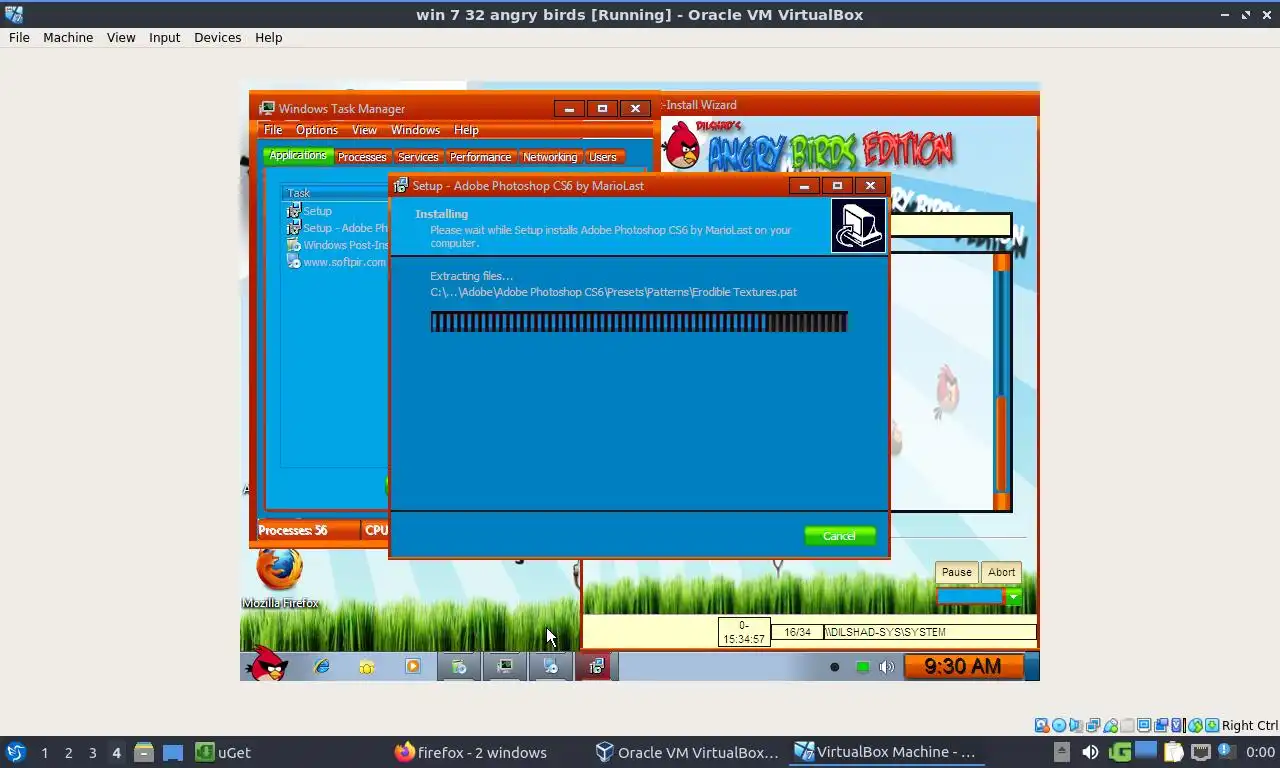The width and height of the screenshot is (1280, 768).
Task: Open host file manager panel icon
Action: [143, 752]
